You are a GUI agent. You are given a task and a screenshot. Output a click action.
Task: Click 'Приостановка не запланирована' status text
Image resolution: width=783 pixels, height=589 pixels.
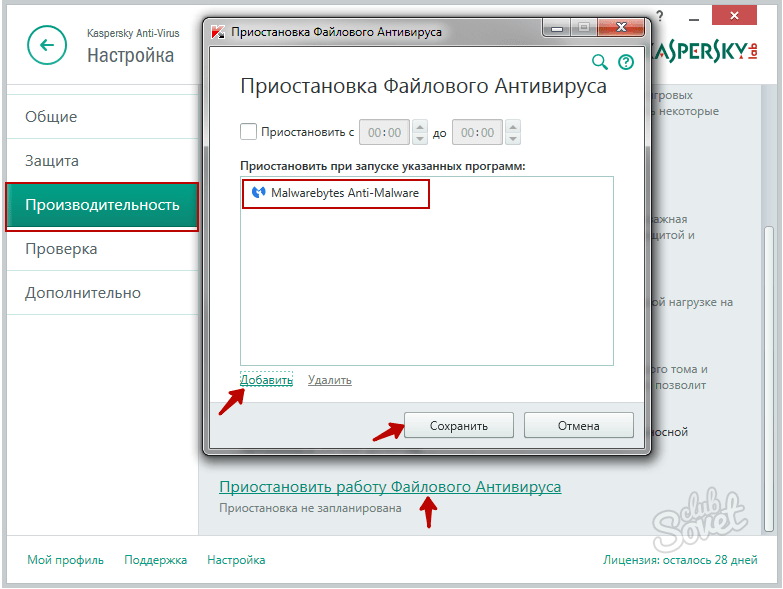(x=310, y=508)
